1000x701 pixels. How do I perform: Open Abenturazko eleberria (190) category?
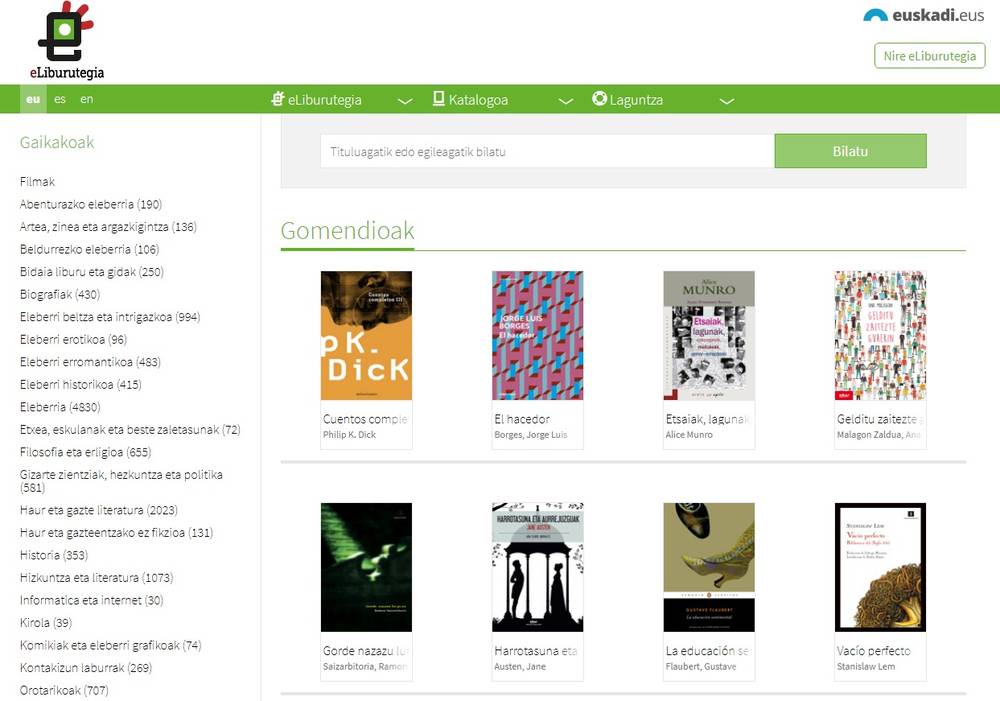(x=91, y=204)
